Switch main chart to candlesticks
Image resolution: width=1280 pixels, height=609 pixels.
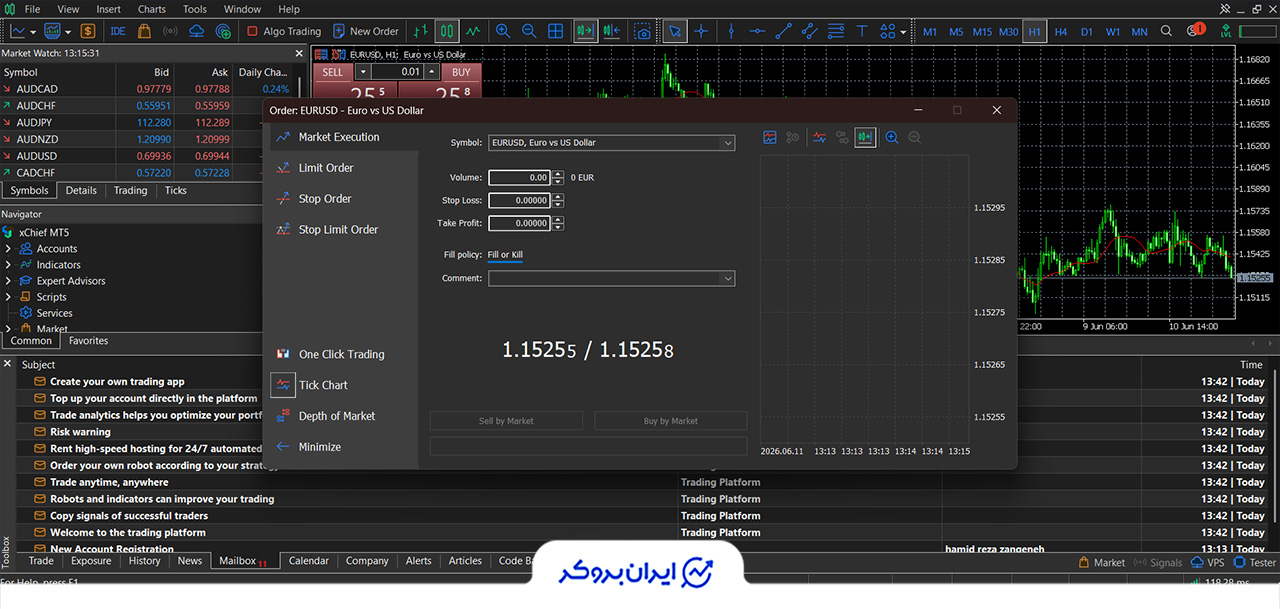[x=446, y=31]
